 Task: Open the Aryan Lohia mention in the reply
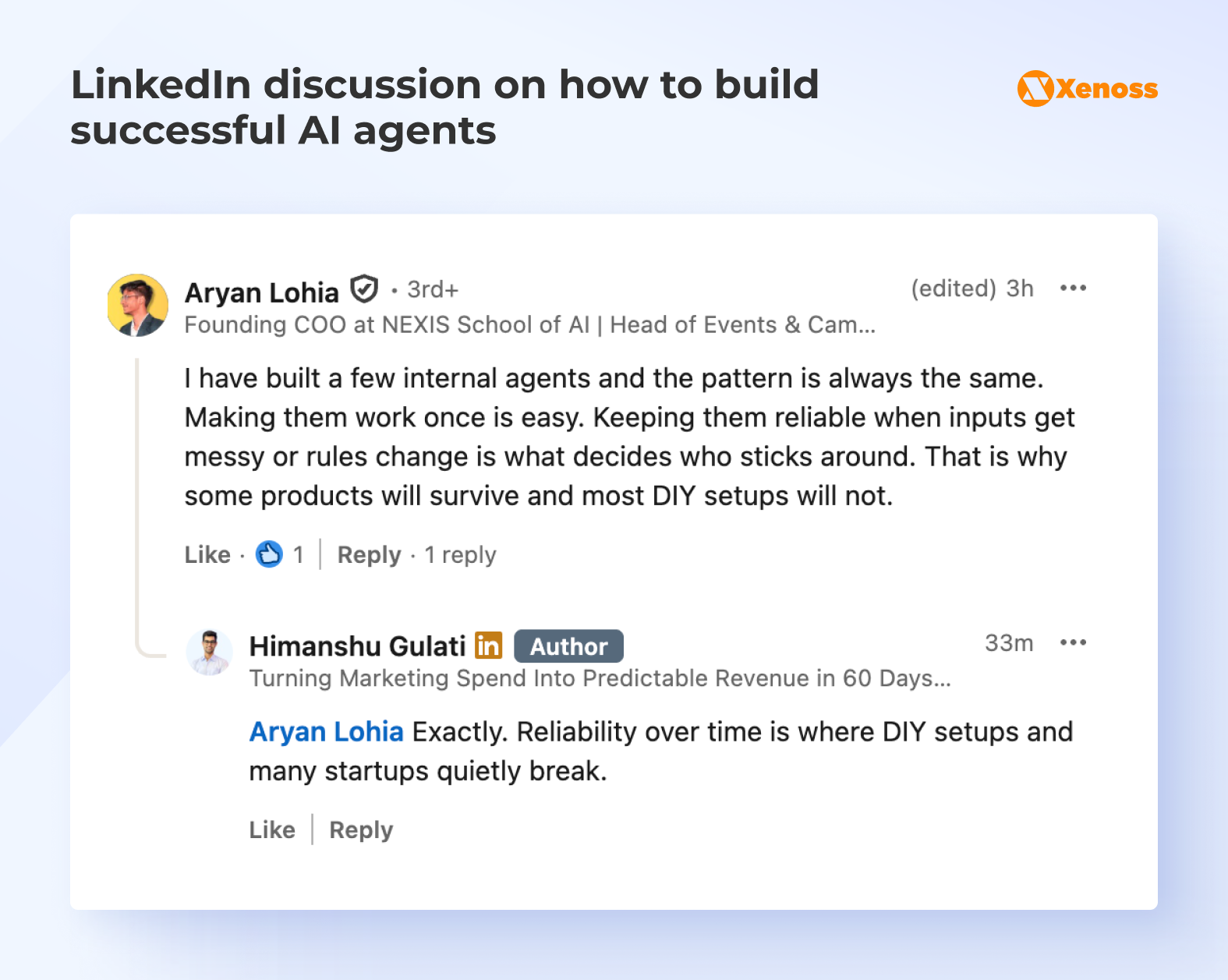(326, 731)
